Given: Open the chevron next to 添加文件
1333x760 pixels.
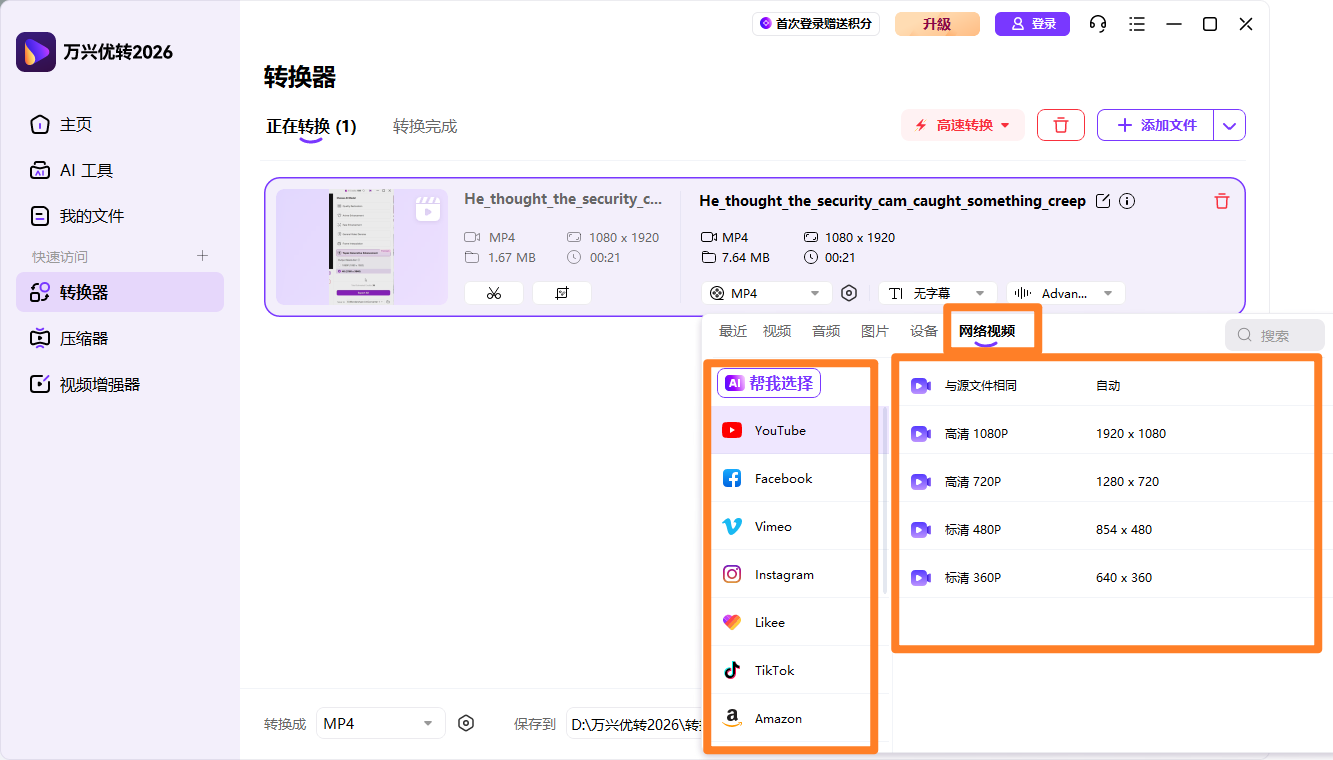Looking at the screenshot, I should [x=1229, y=124].
